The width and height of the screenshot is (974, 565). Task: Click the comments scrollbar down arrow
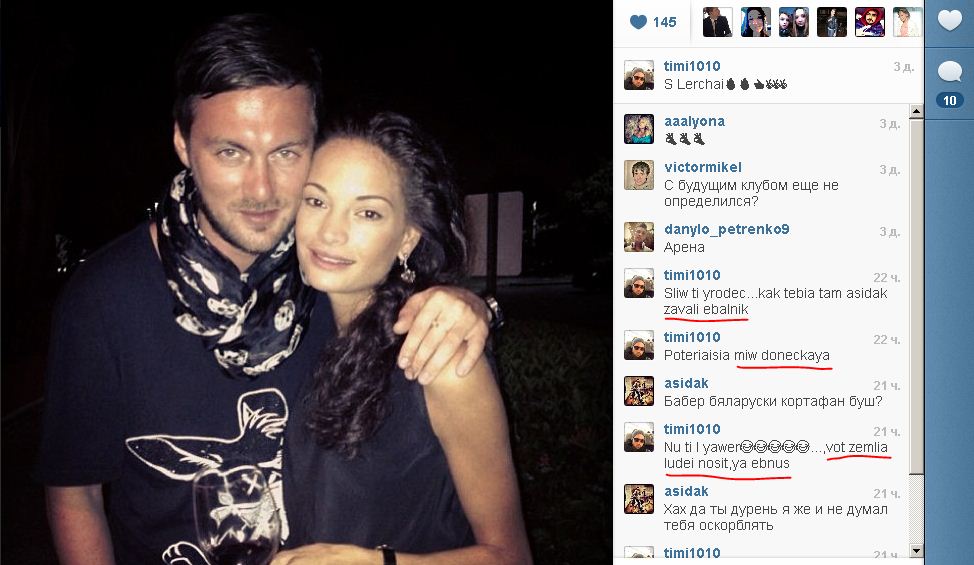click(x=916, y=550)
